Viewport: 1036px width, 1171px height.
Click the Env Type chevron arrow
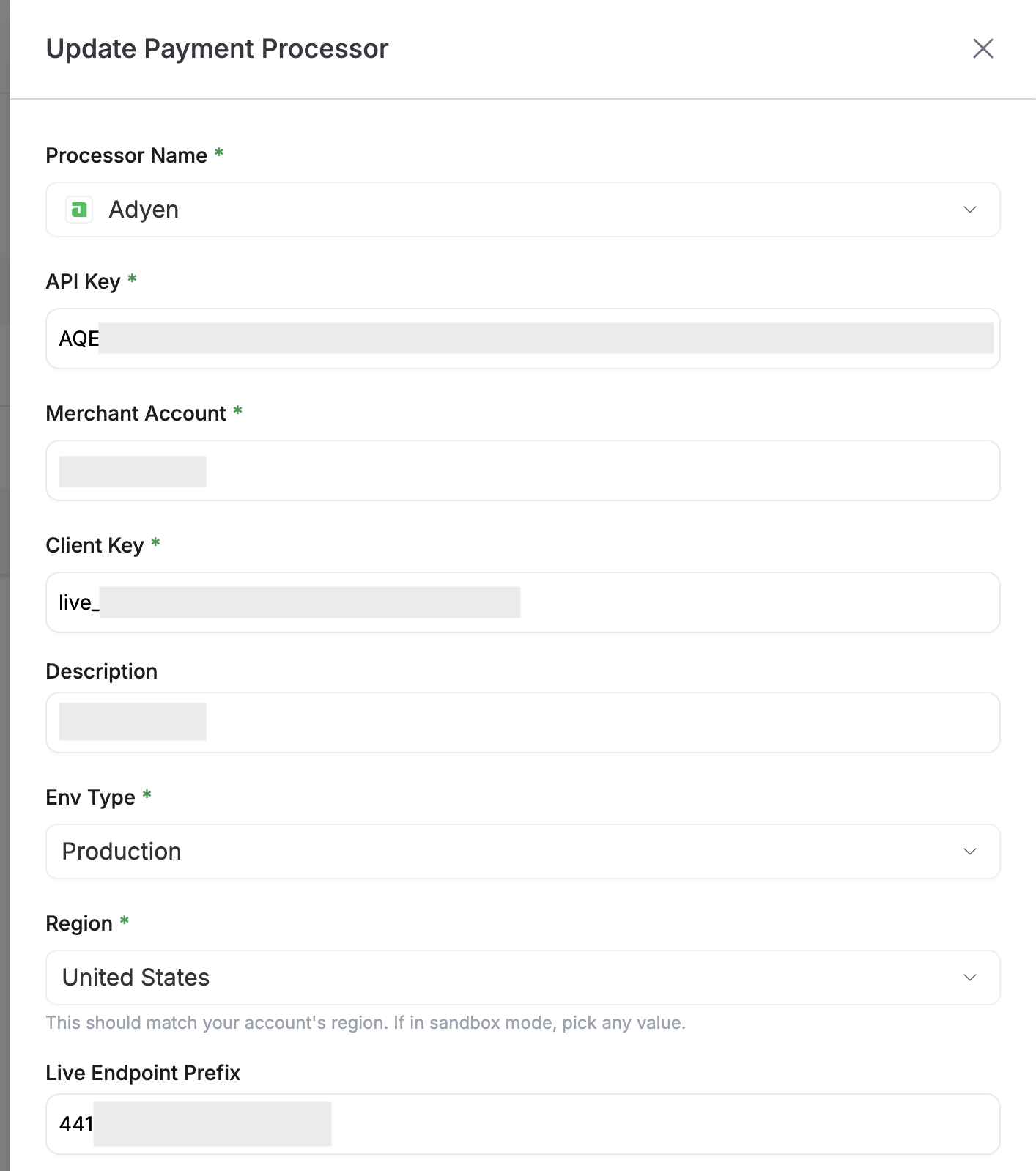click(x=970, y=852)
